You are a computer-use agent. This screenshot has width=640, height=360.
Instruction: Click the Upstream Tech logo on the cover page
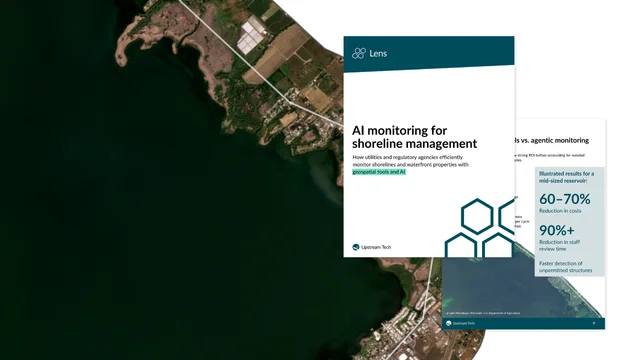pos(356,247)
